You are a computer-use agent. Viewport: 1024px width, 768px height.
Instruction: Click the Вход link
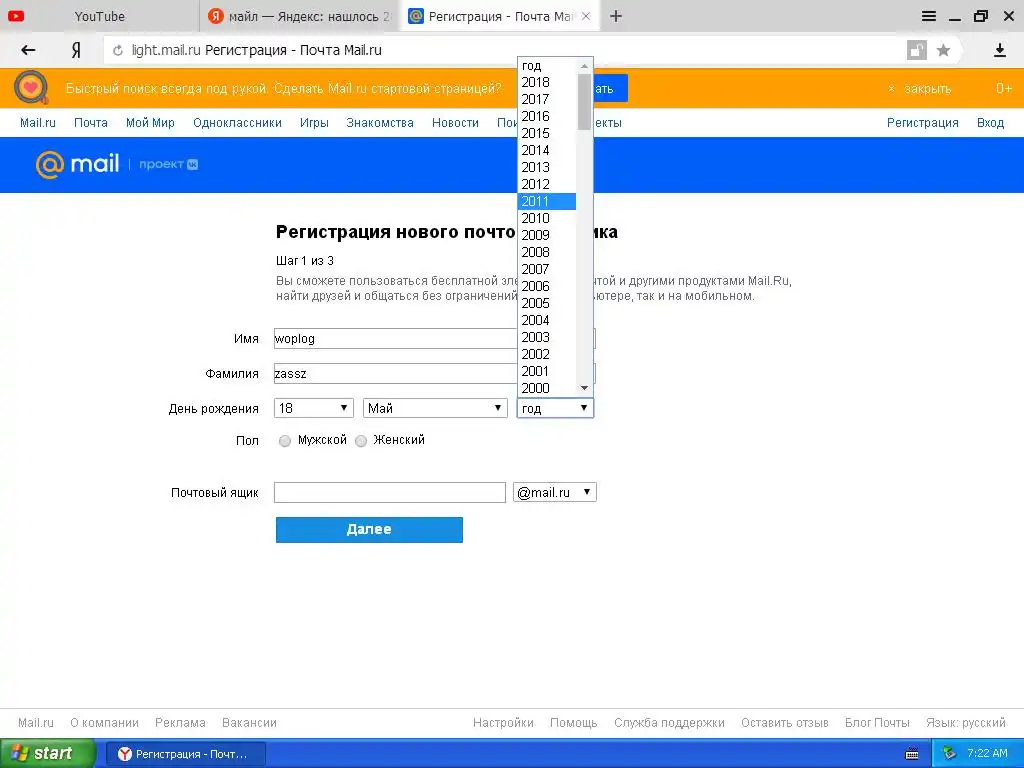pyautogui.click(x=990, y=123)
